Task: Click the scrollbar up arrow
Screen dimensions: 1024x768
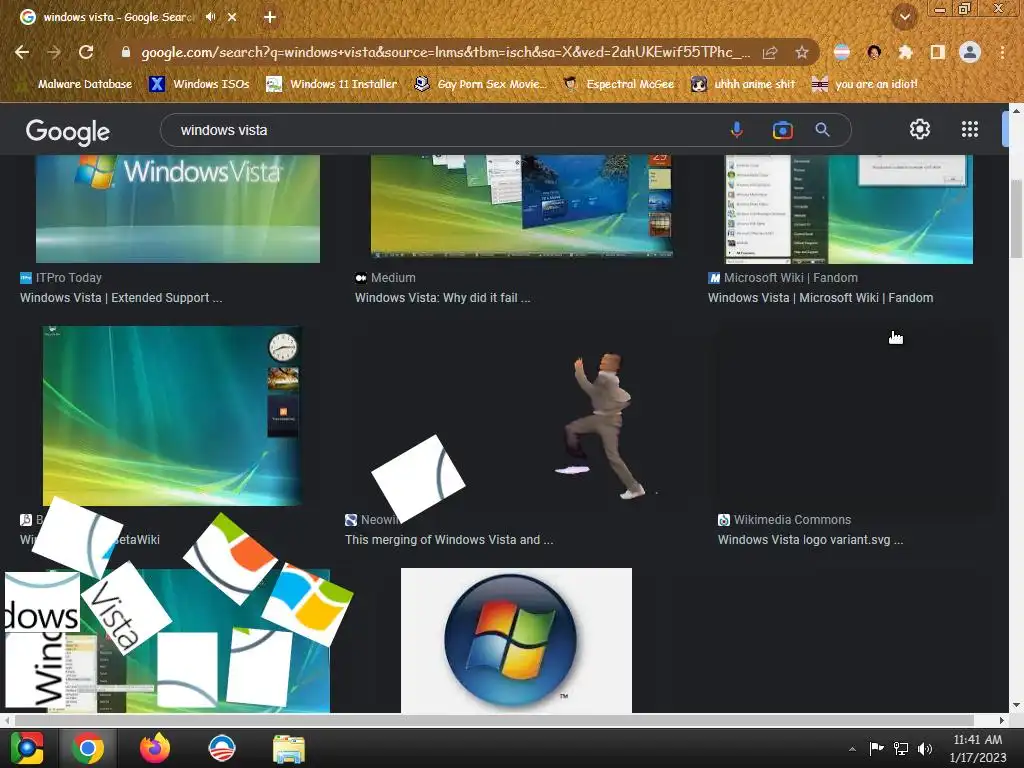Action: click(1016, 111)
